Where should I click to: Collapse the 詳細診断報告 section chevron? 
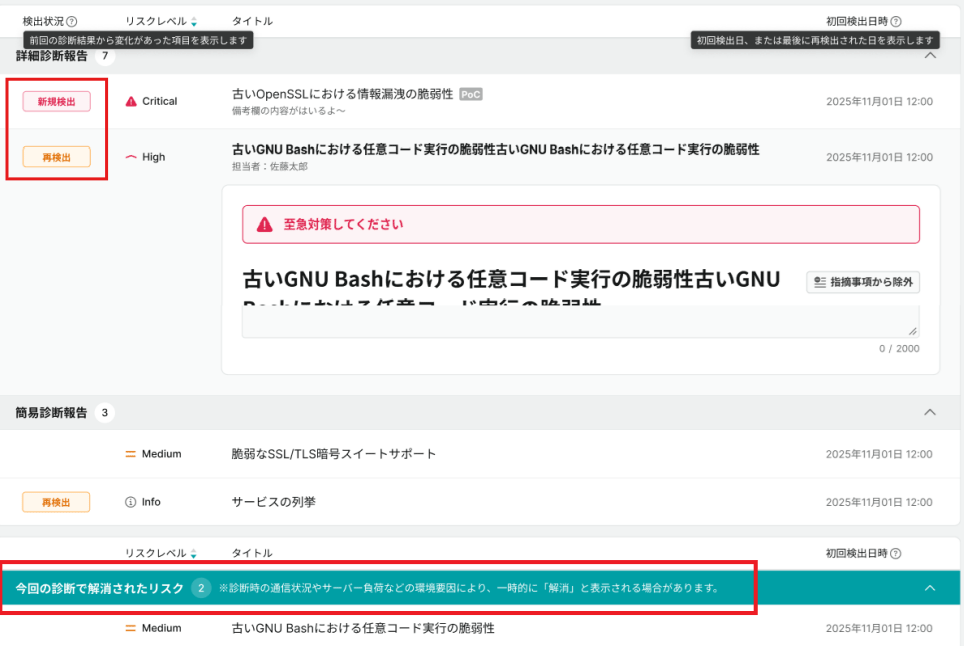pos(930,56)
